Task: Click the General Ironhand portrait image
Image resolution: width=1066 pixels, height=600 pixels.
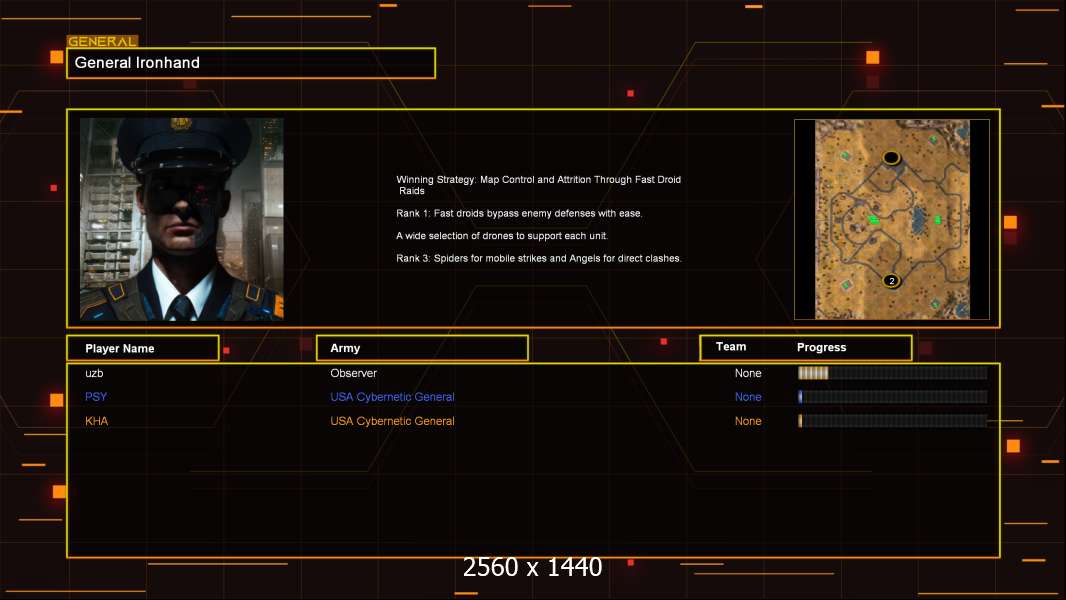Action: pos(181,219)
